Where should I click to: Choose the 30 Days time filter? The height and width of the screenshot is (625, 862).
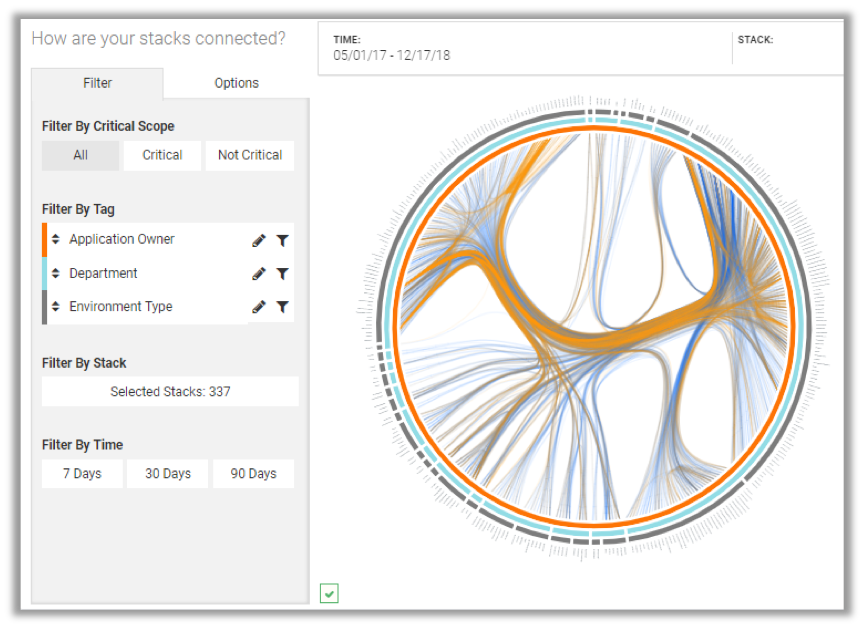[167, 473]
